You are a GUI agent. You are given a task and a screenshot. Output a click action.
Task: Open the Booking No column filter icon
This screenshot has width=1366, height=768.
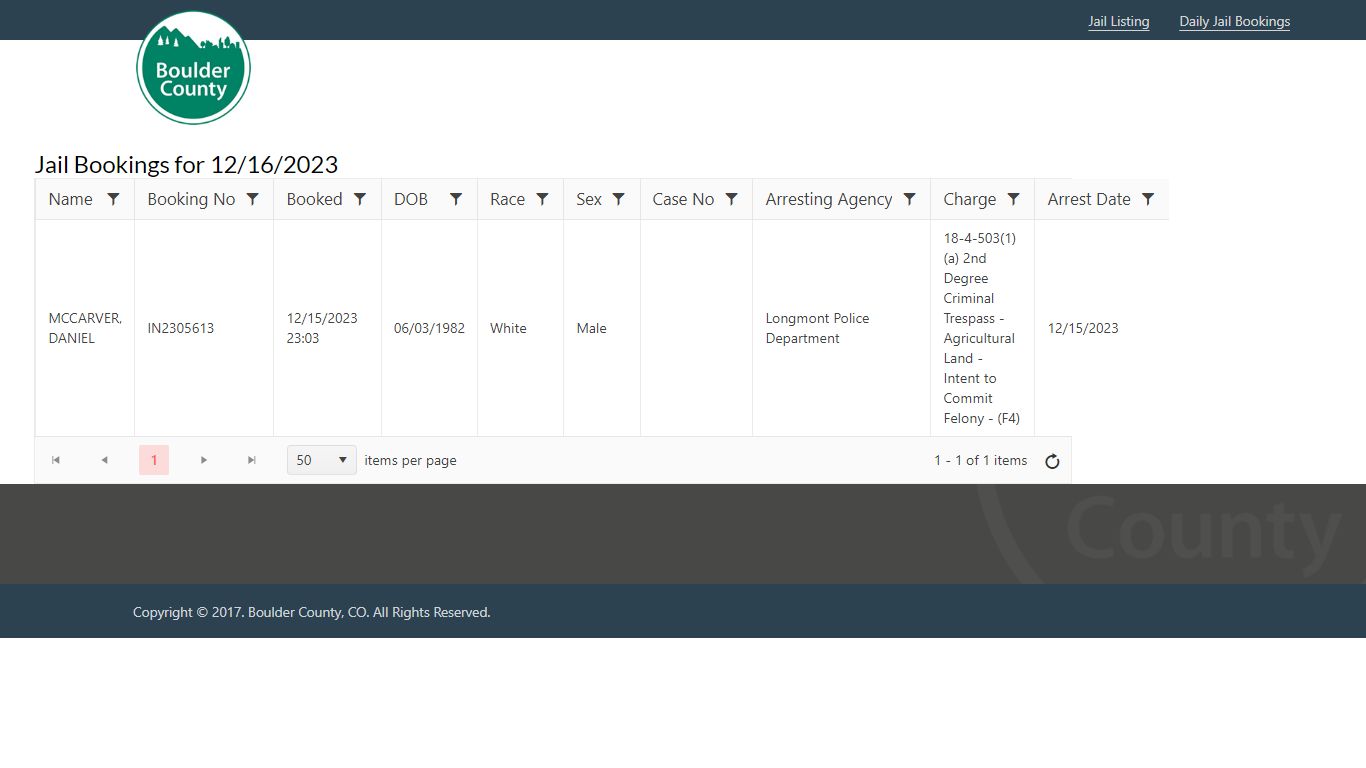(253, 199)
